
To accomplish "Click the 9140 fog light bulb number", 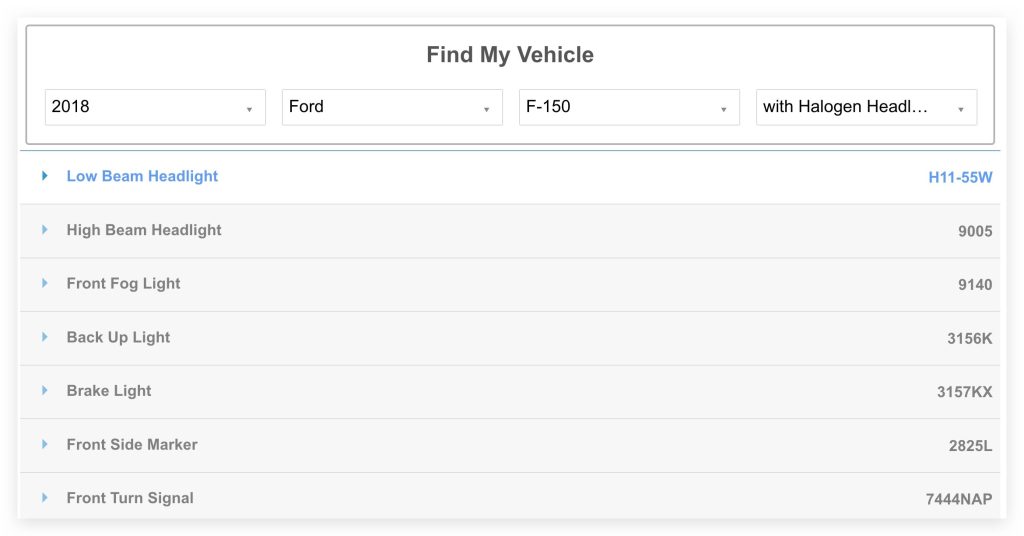I will [975, 285].
